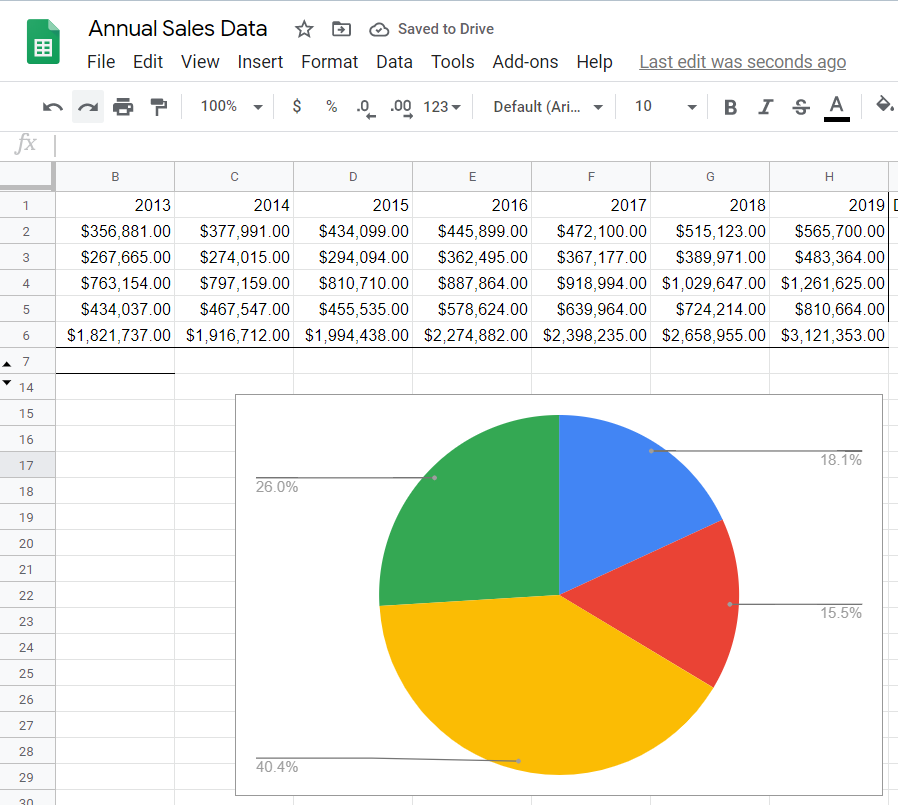Select column B header
Viewport: 898px width, 805px height.
(x=114, y=175)
